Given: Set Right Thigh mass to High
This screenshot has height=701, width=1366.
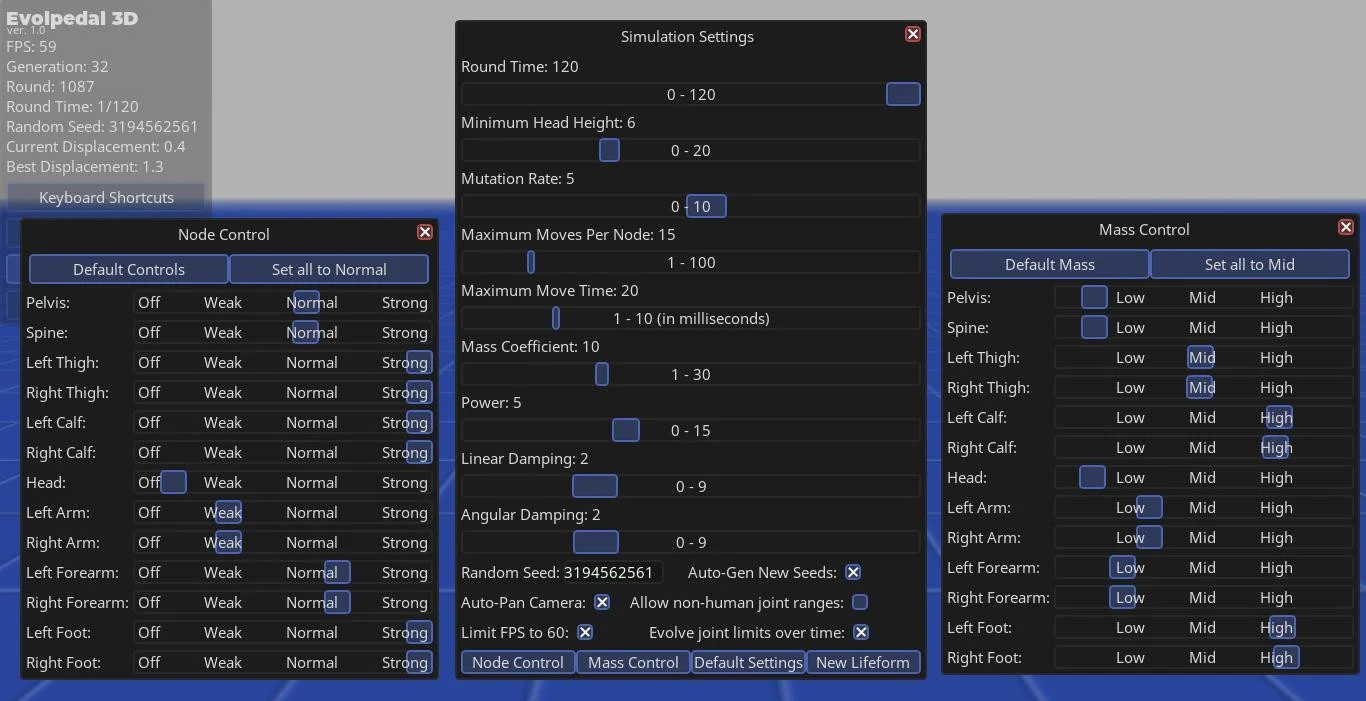Looking at the screenshot, I should pos(1276,387).
